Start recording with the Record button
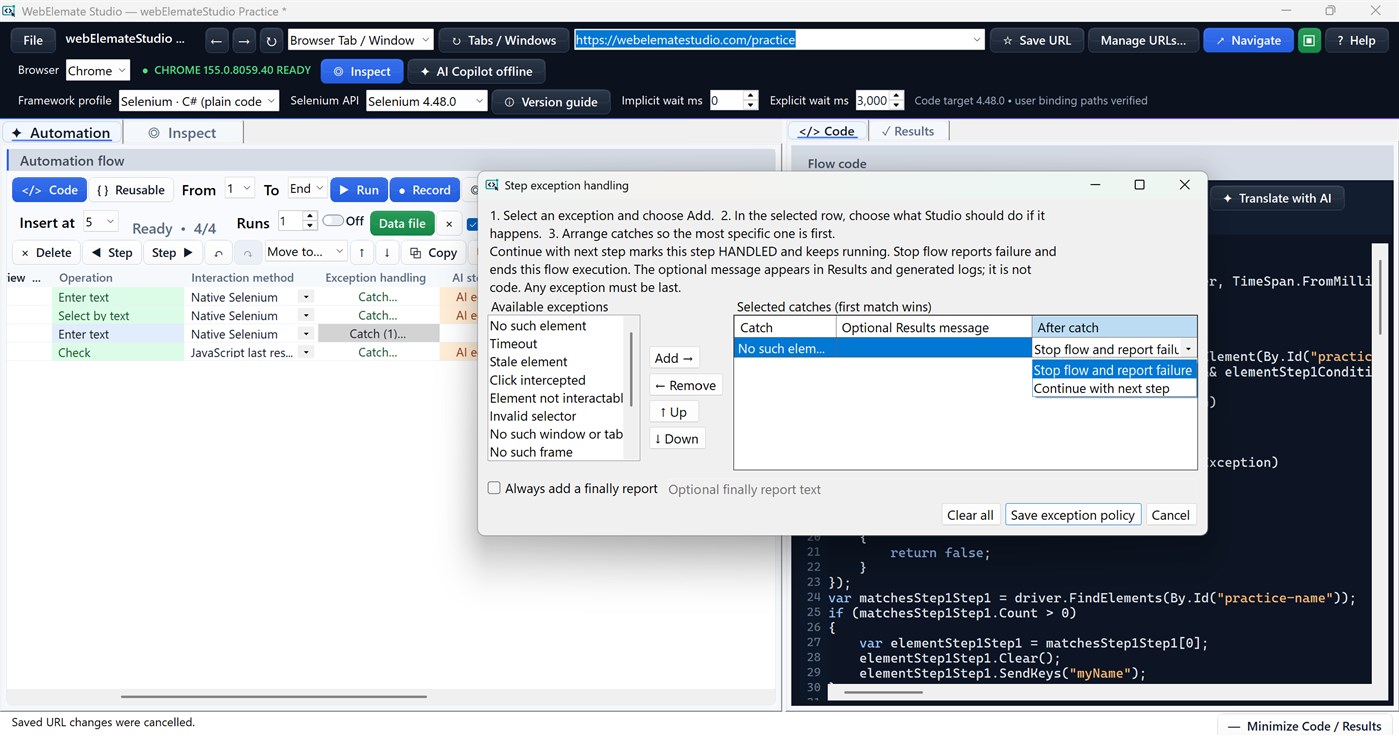Image resolution: width=1399 pixels, height=736 pixels. (424, 190)
